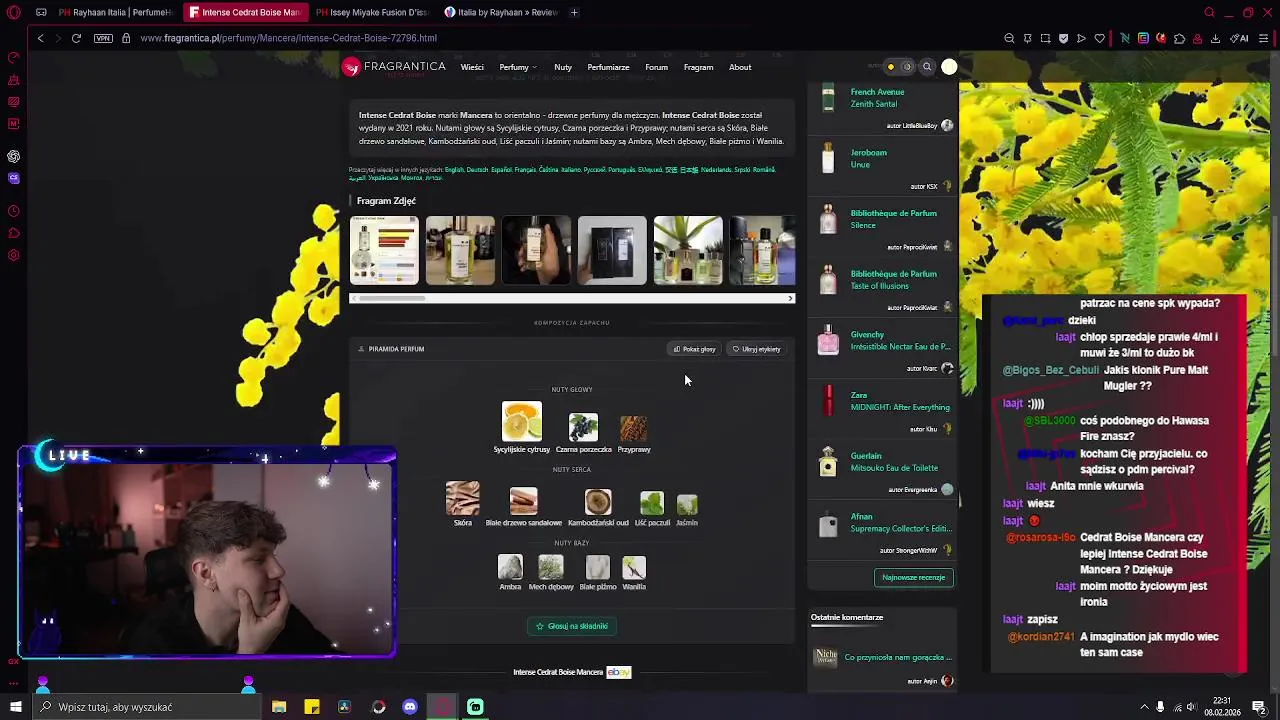The image size is (1280, 720).
Task: Click Głosuj na składniki button
Action: click(x=572, y=626)
